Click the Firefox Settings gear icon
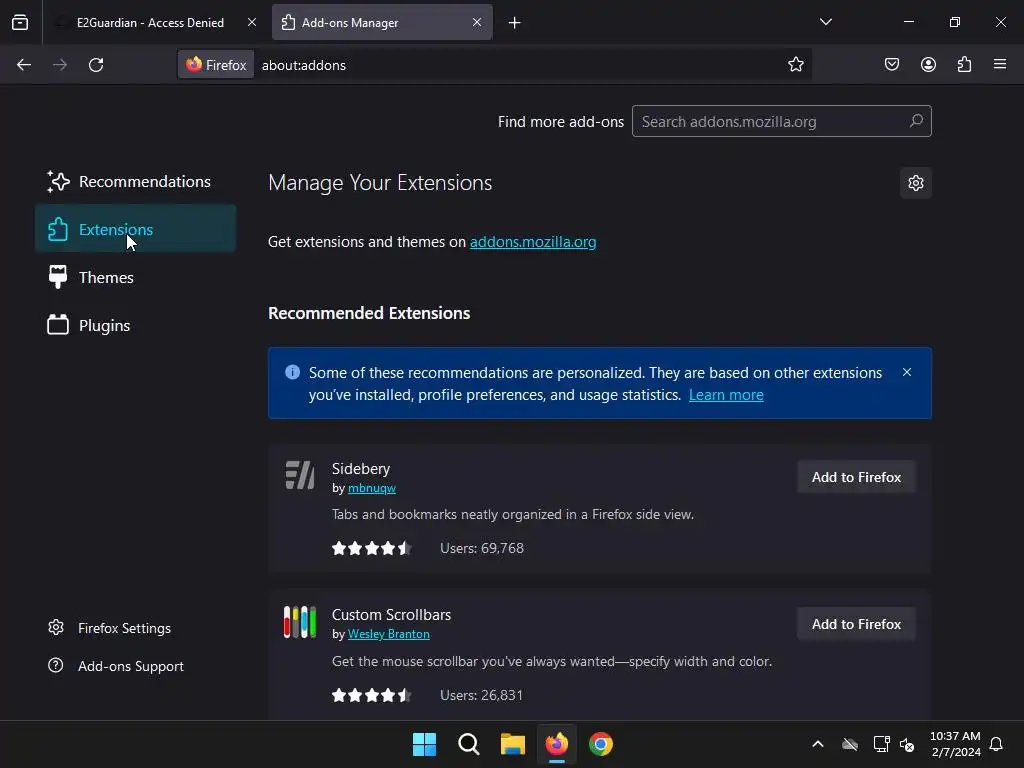Viewport: 1024px width, 768px height. click(56, 628)
